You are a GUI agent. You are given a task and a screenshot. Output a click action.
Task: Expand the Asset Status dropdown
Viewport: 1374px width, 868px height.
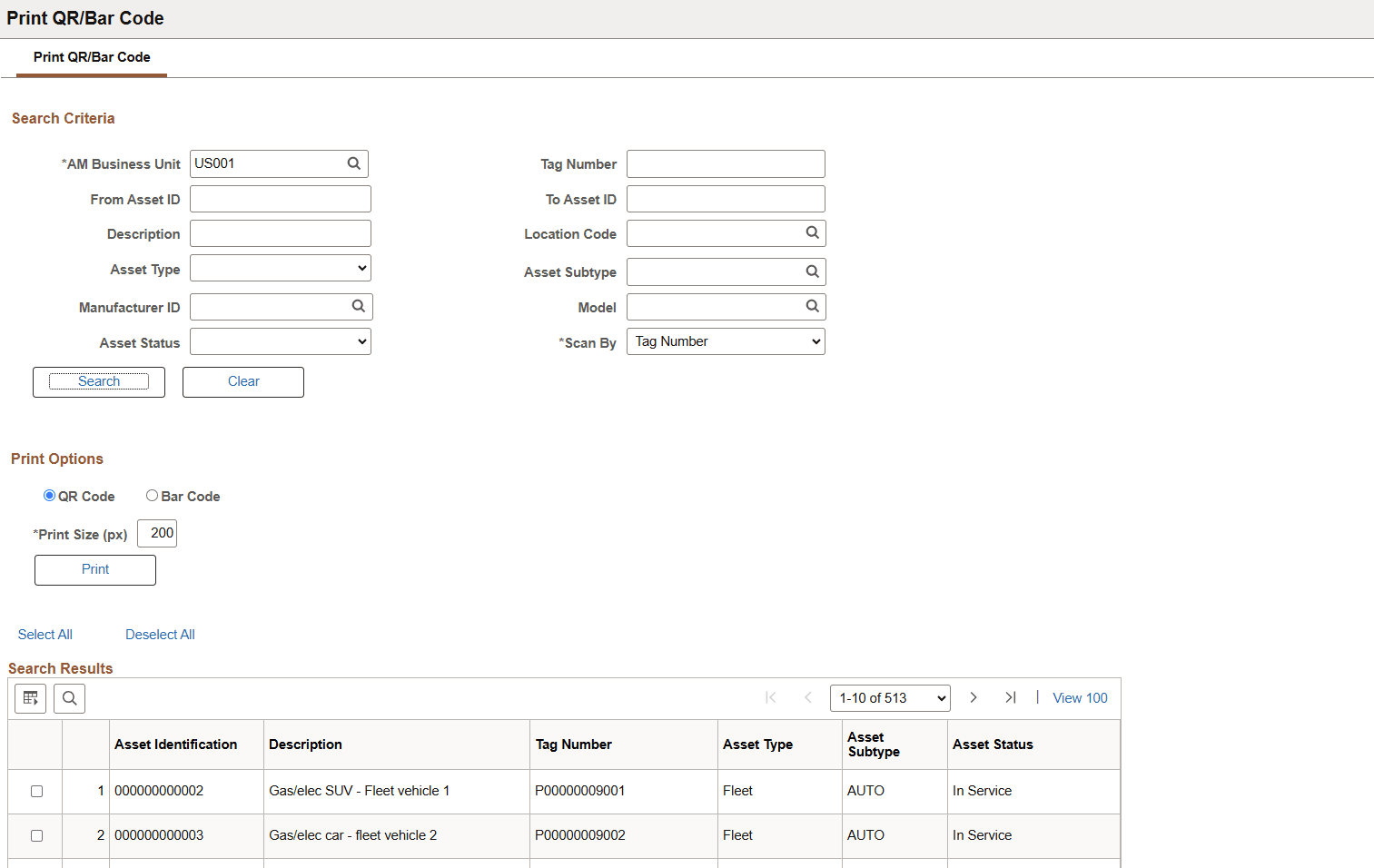click(281, 341)
